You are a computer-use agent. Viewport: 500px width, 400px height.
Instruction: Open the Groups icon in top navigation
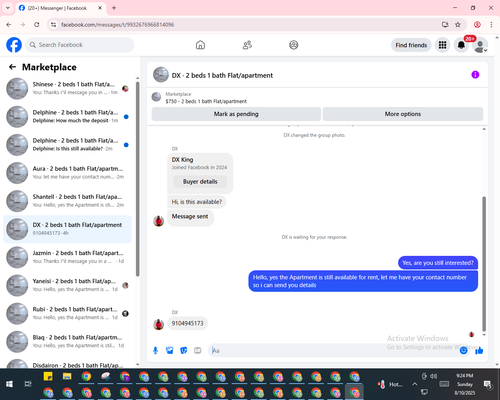pos(294,45)
